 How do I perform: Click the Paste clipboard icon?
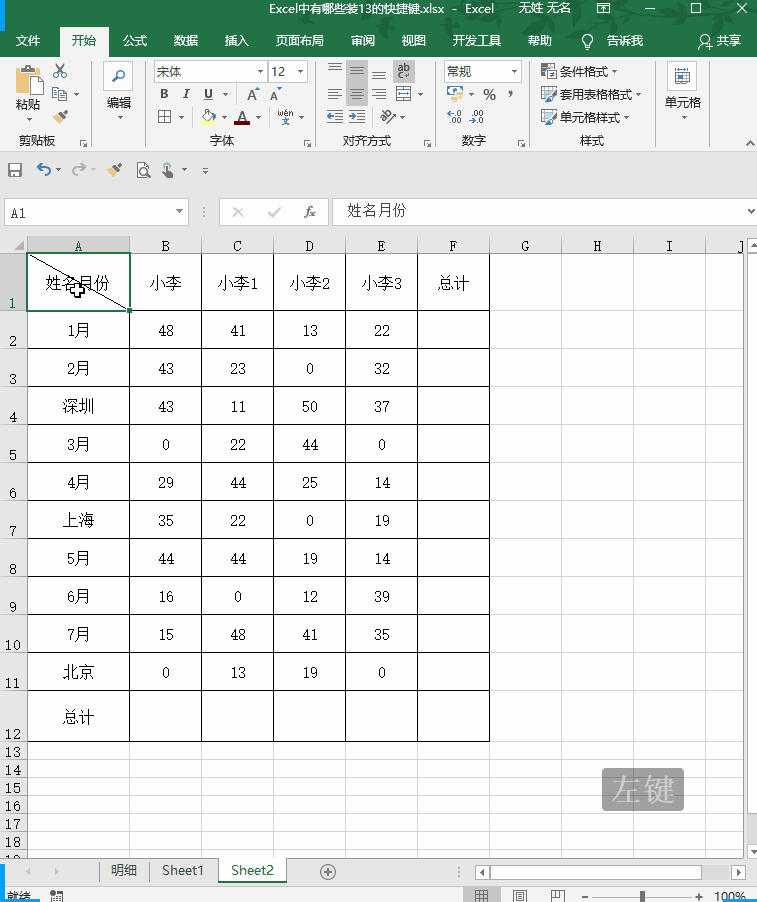[x=29, y=79]
